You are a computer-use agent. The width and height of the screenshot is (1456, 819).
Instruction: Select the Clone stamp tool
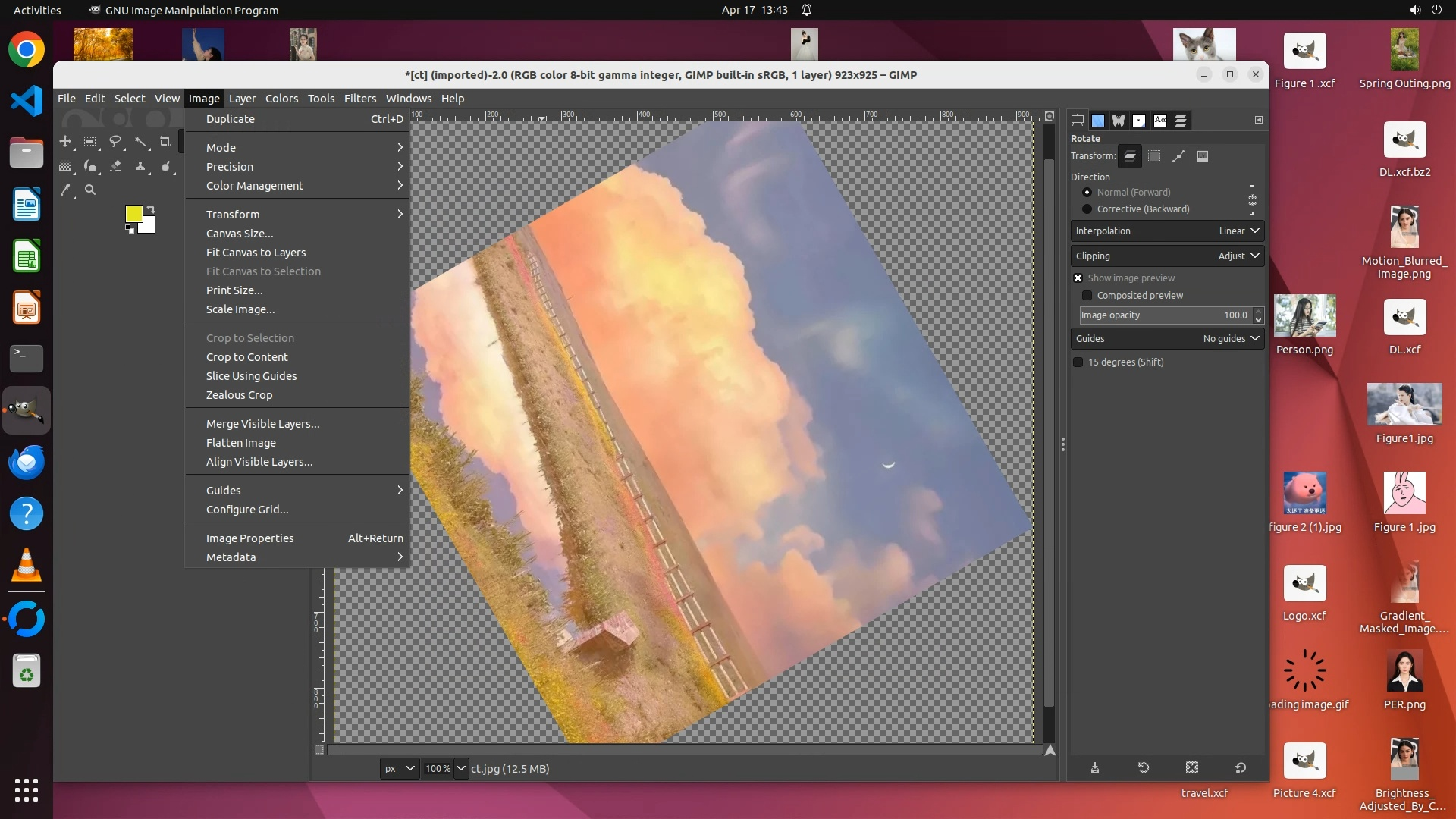coord(140,166)
